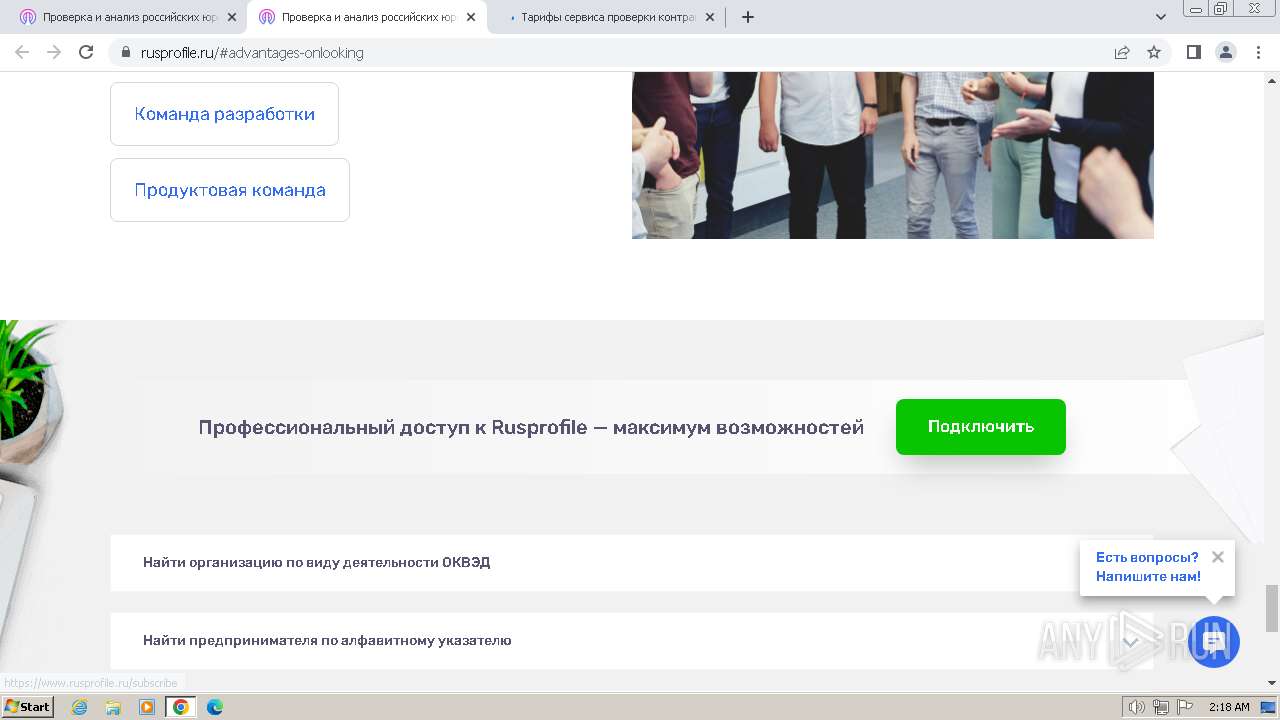Click the browser forward arrow
The image size is (1280, 720).
[54, 53]
